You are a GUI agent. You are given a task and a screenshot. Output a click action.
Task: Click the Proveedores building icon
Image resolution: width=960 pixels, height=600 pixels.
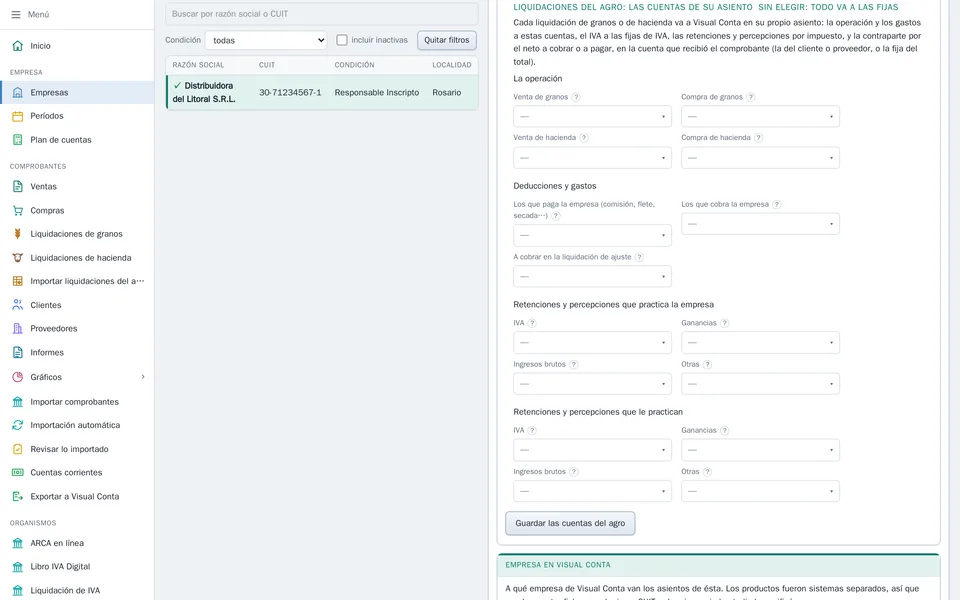coord(18,329)
